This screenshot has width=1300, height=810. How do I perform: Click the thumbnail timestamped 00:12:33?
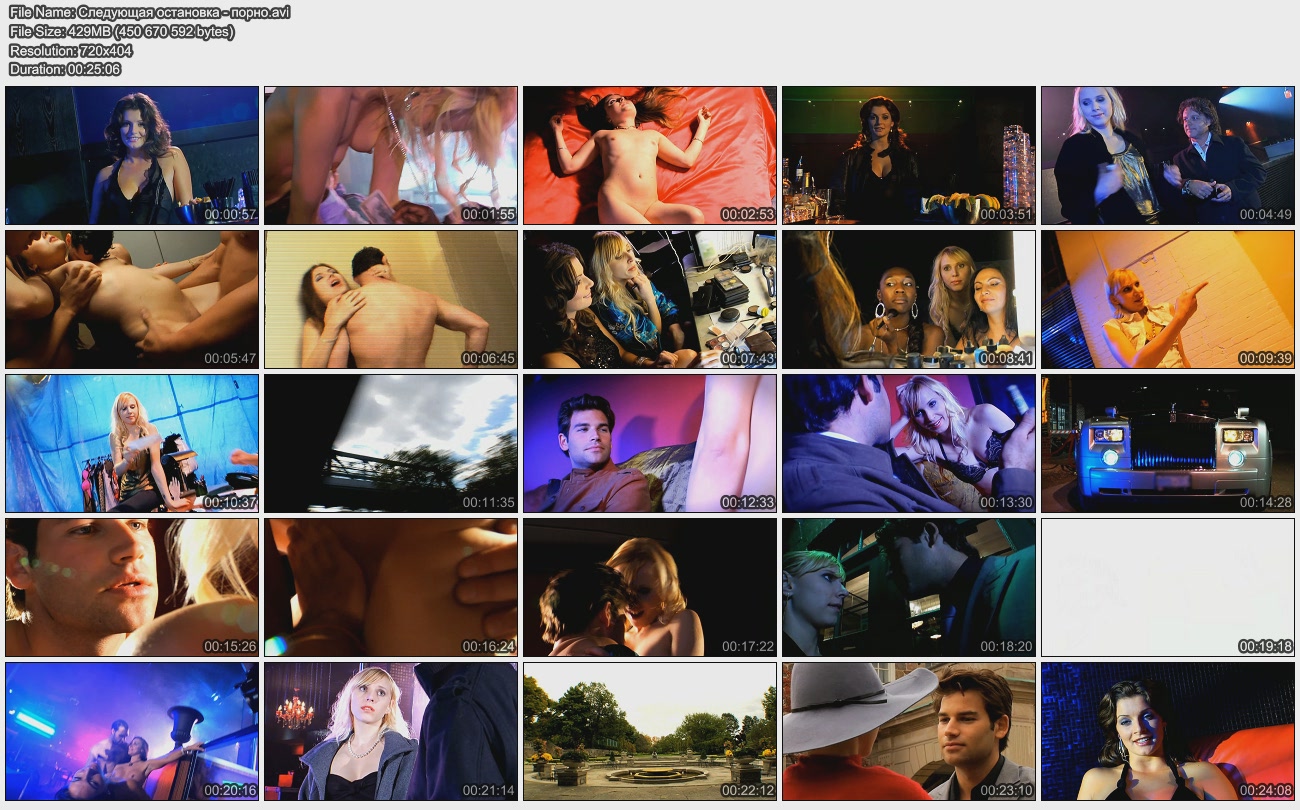pos(649,443)
